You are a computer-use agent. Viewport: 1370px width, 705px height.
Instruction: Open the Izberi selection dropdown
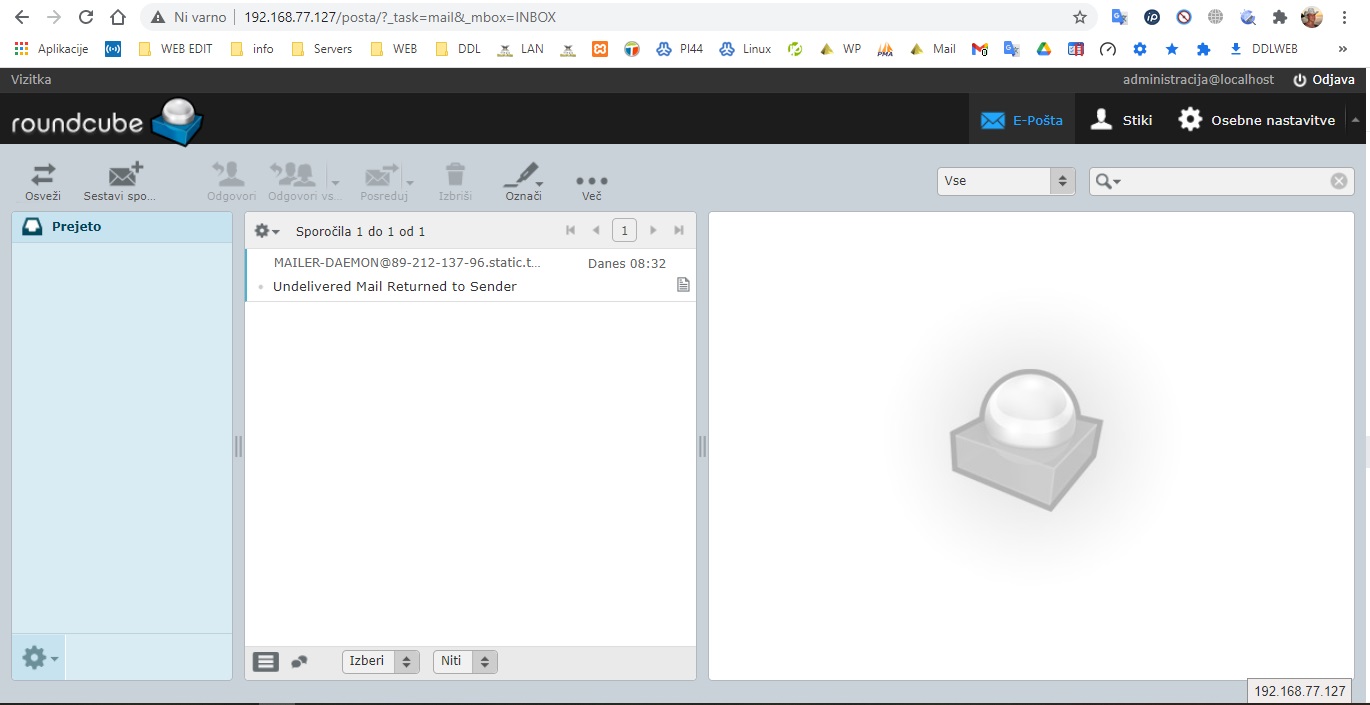(381, 661)
